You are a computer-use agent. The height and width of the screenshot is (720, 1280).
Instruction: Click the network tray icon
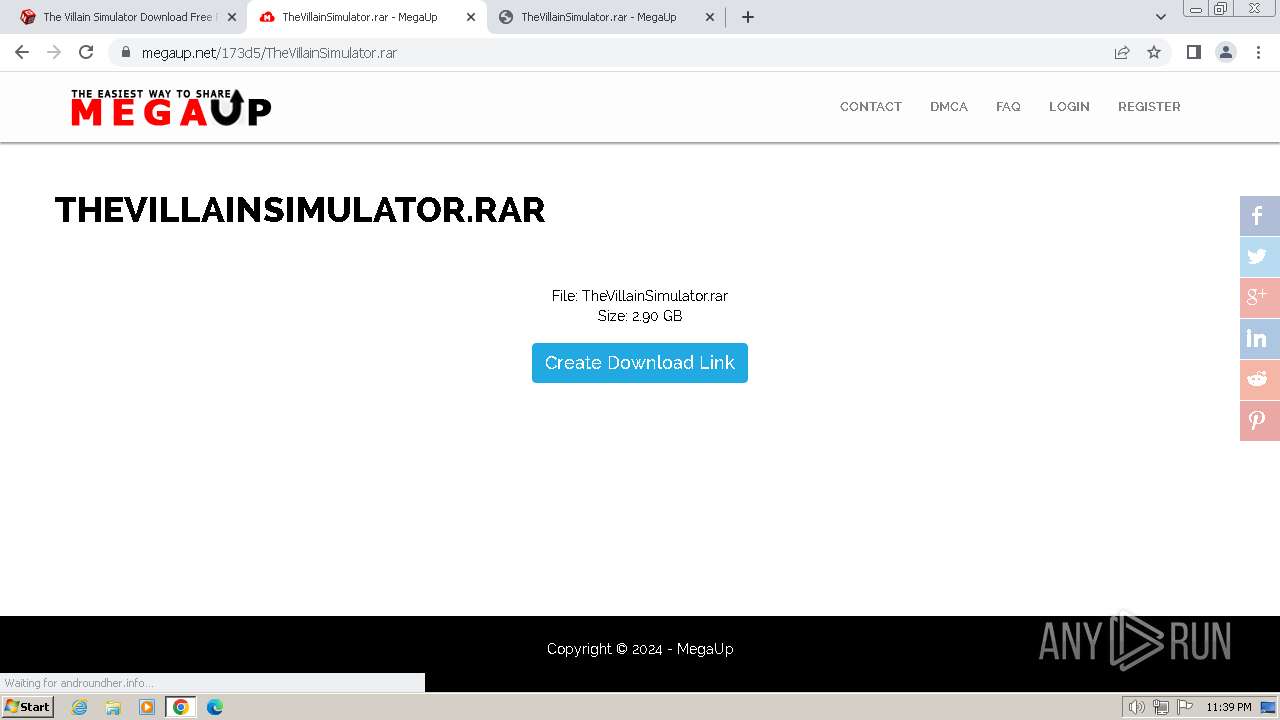point(1161,707)
